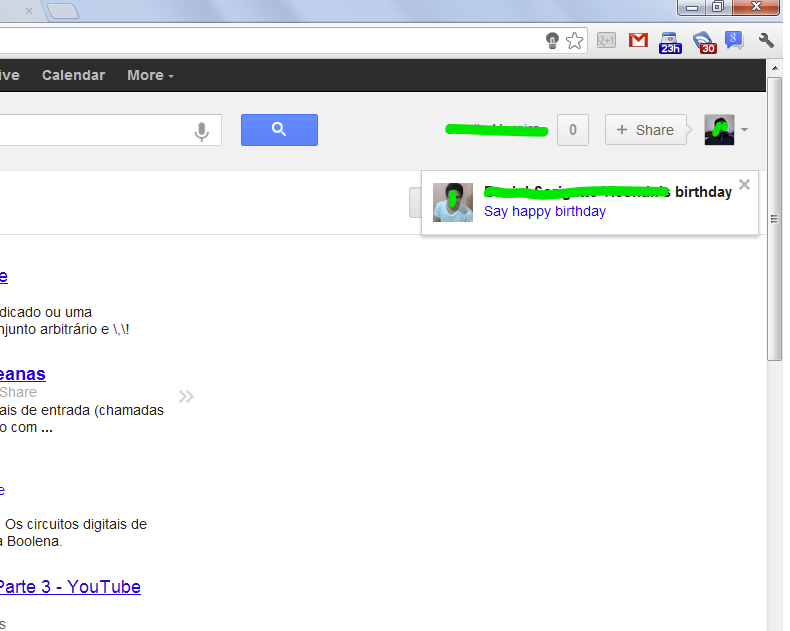790x631 pixels.
Task: Click the Google +1 extension icon
Action: 606,41
